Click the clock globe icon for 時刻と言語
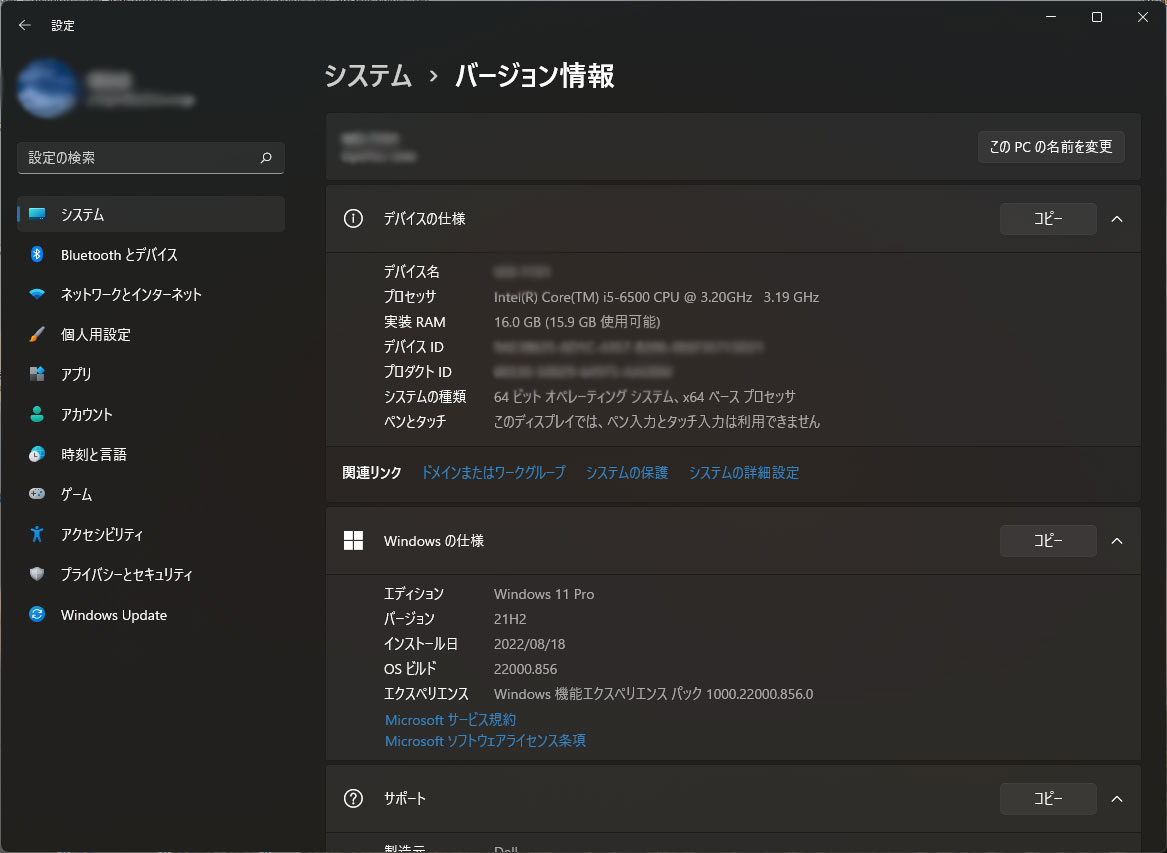This screenshot has width=1167, height=853. [36, 454]
